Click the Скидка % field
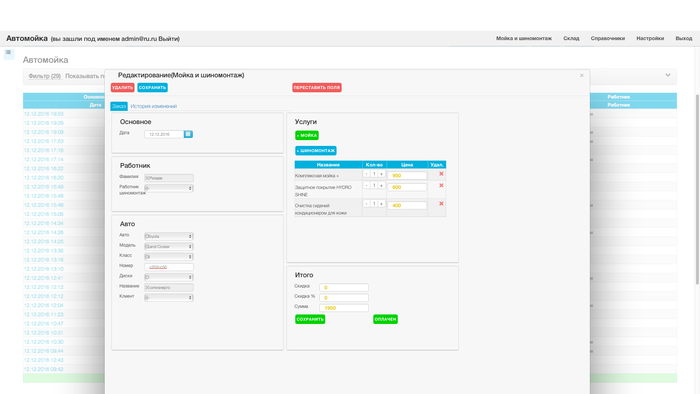 click(344, 298)
